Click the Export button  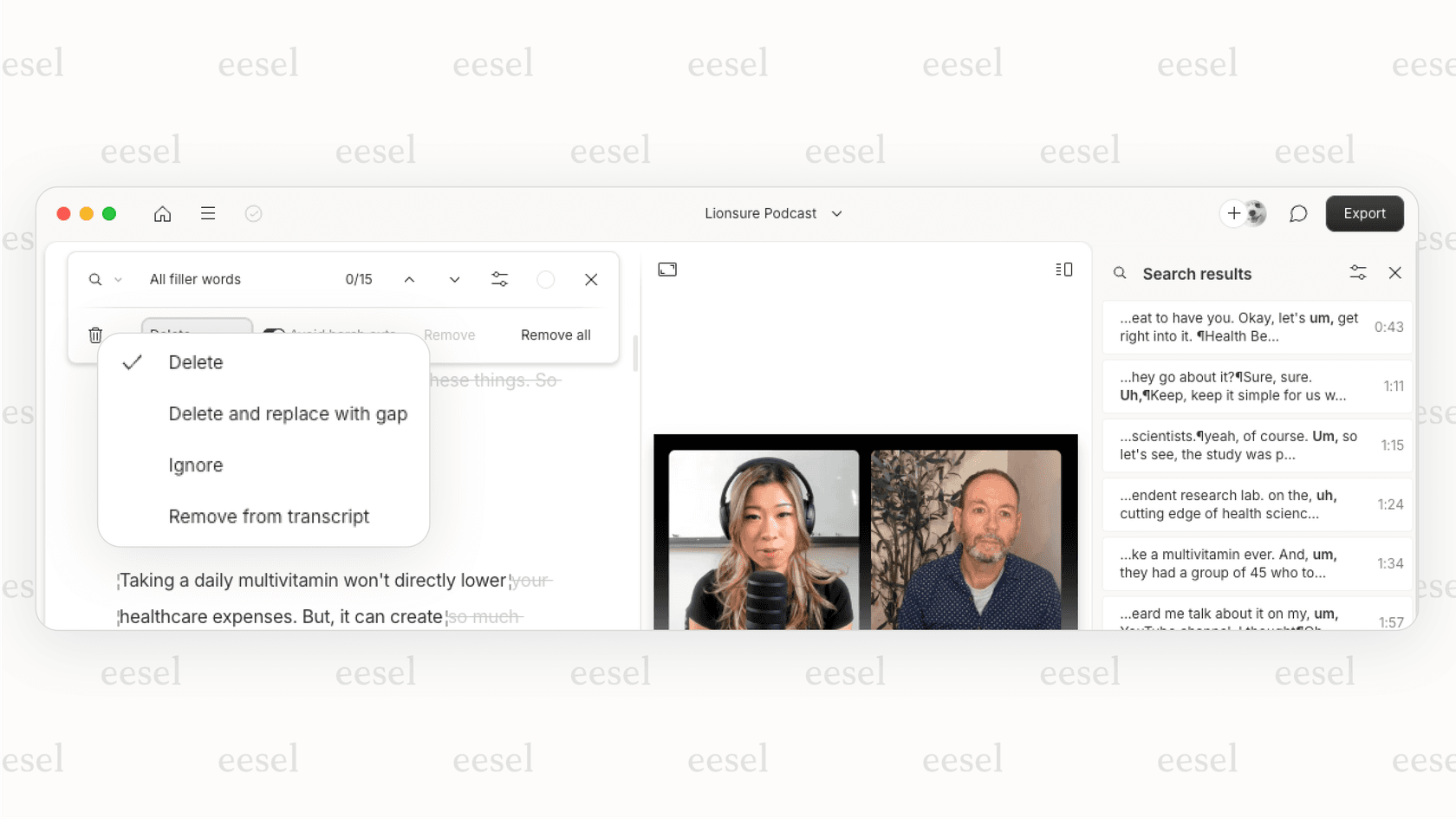1364,213
